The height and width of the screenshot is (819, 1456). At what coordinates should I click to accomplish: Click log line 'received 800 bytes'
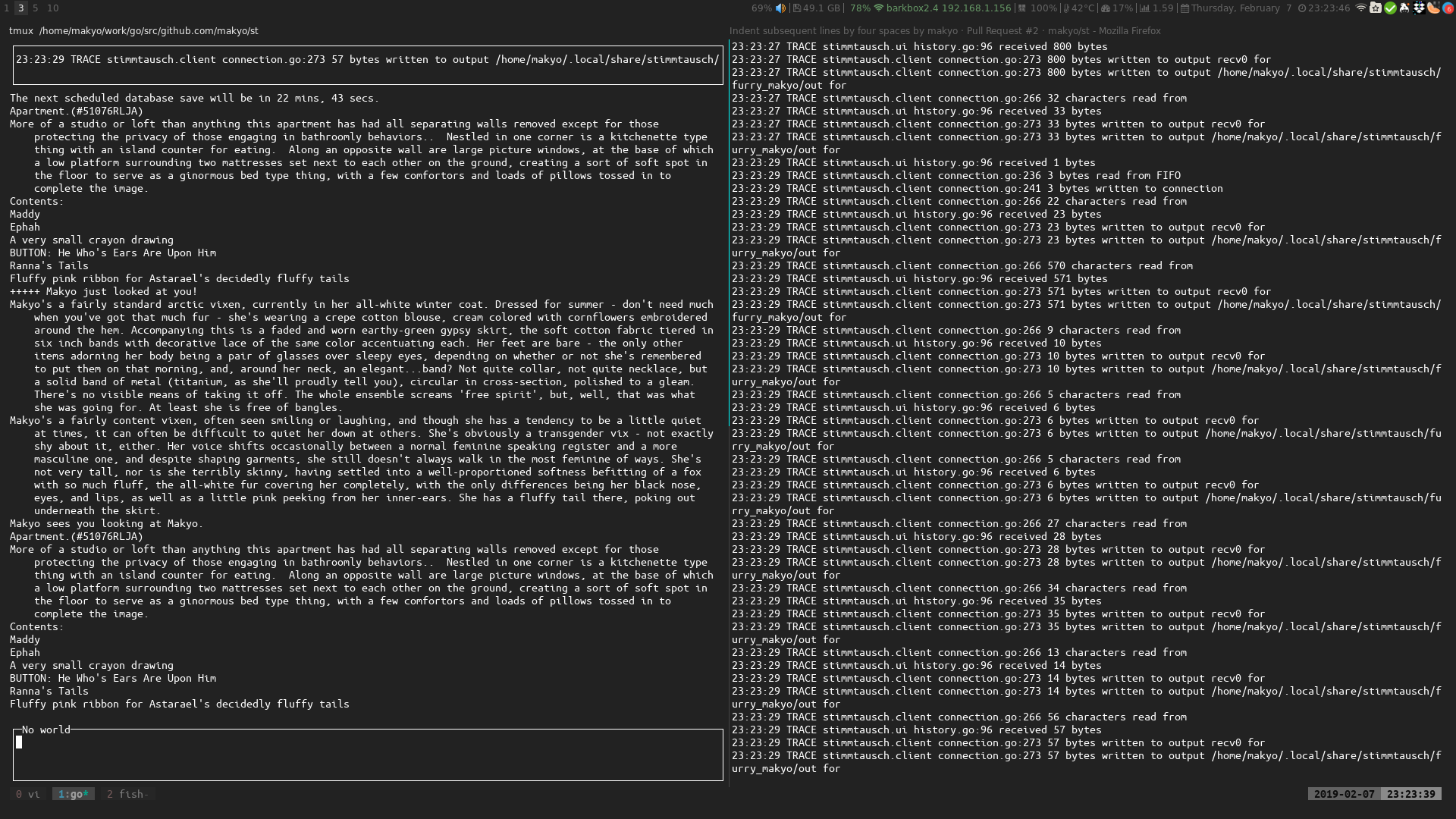[920, 46]
